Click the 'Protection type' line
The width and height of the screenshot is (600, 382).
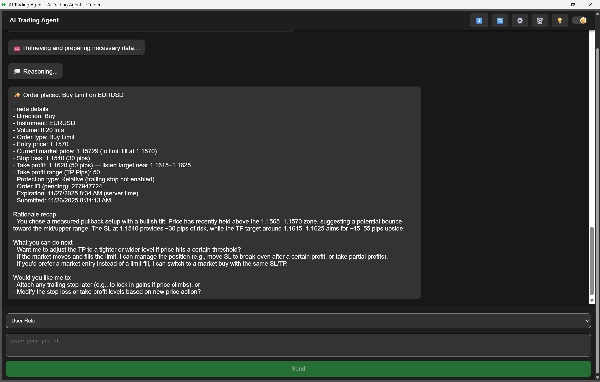pyautogui.click(x=84, y=179)
